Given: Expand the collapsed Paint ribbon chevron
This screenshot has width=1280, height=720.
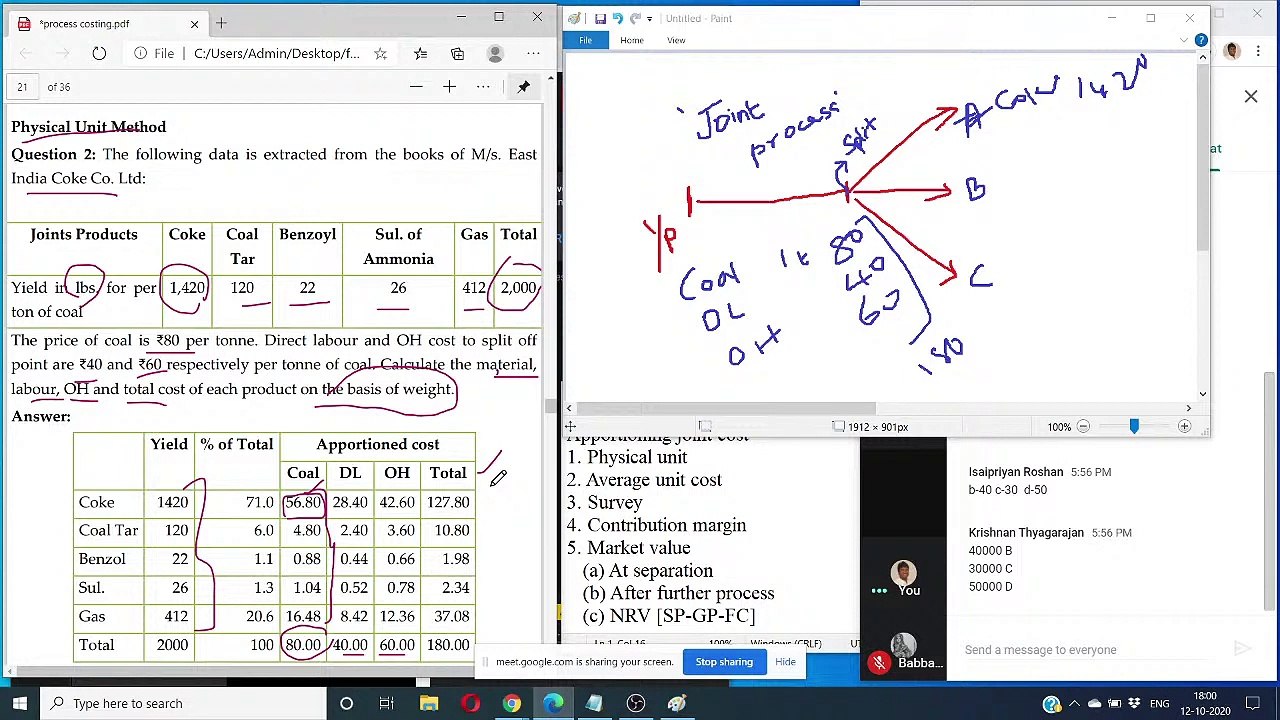Looking at the screenshot, I should click(1185, 40).
